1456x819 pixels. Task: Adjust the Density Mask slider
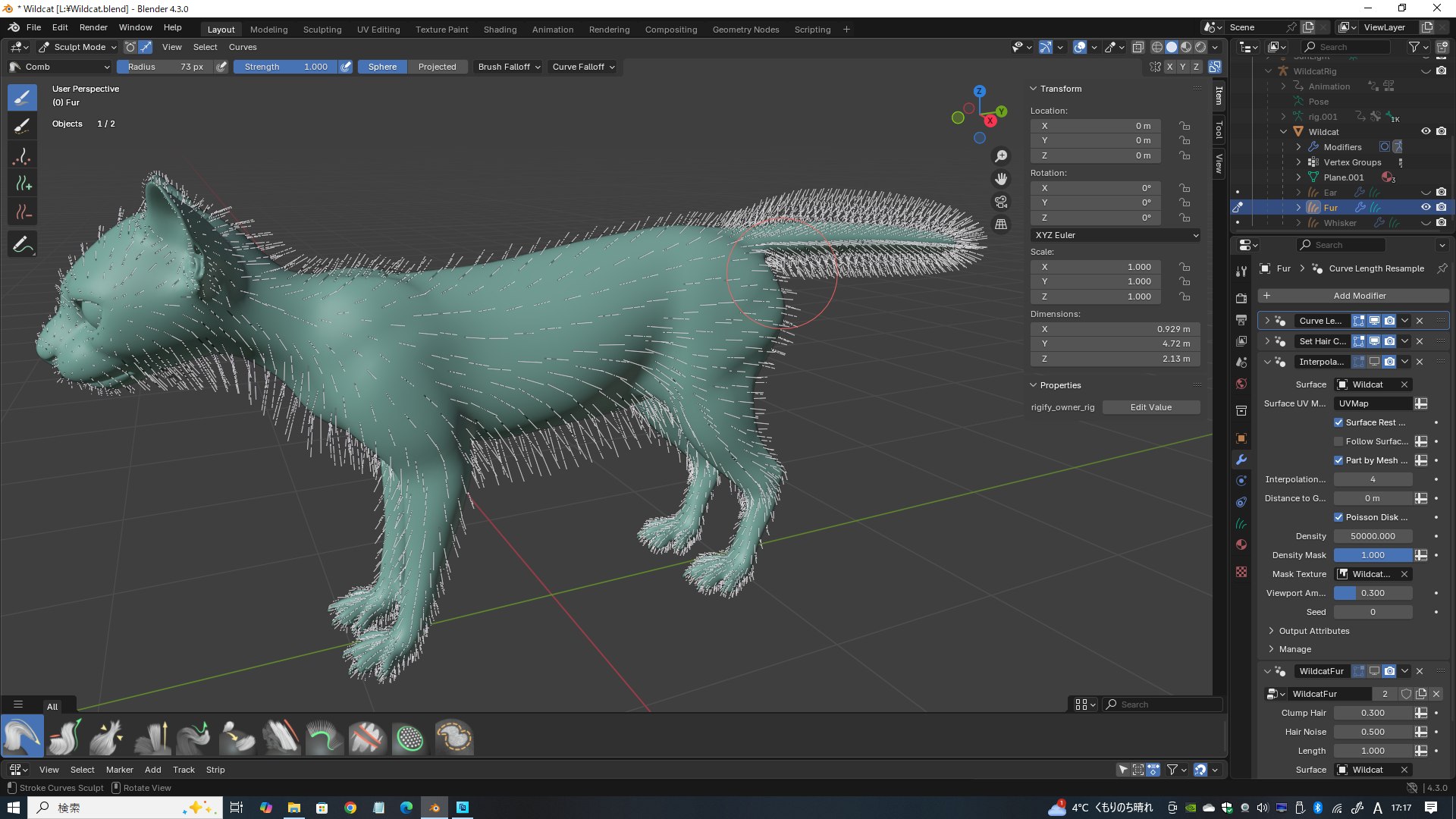coord(1373,555)
